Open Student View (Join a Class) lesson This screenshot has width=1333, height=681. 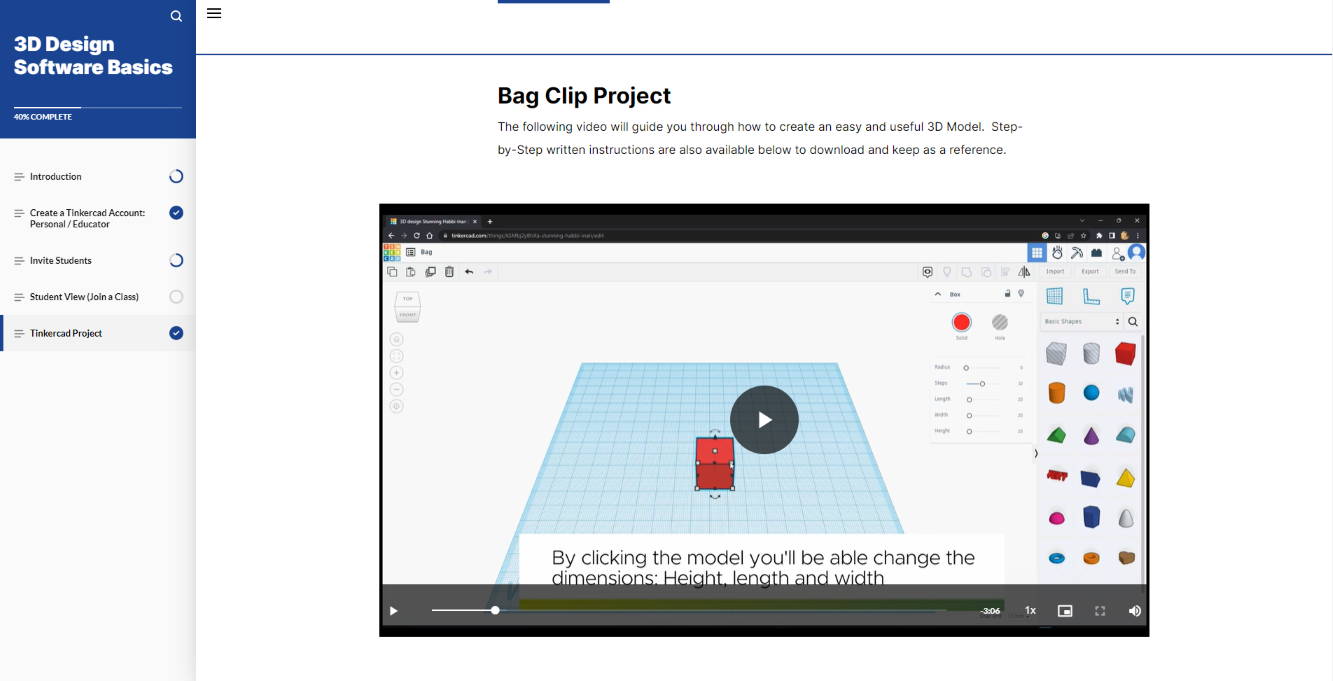pyautogui.click(x=98, y=297)
